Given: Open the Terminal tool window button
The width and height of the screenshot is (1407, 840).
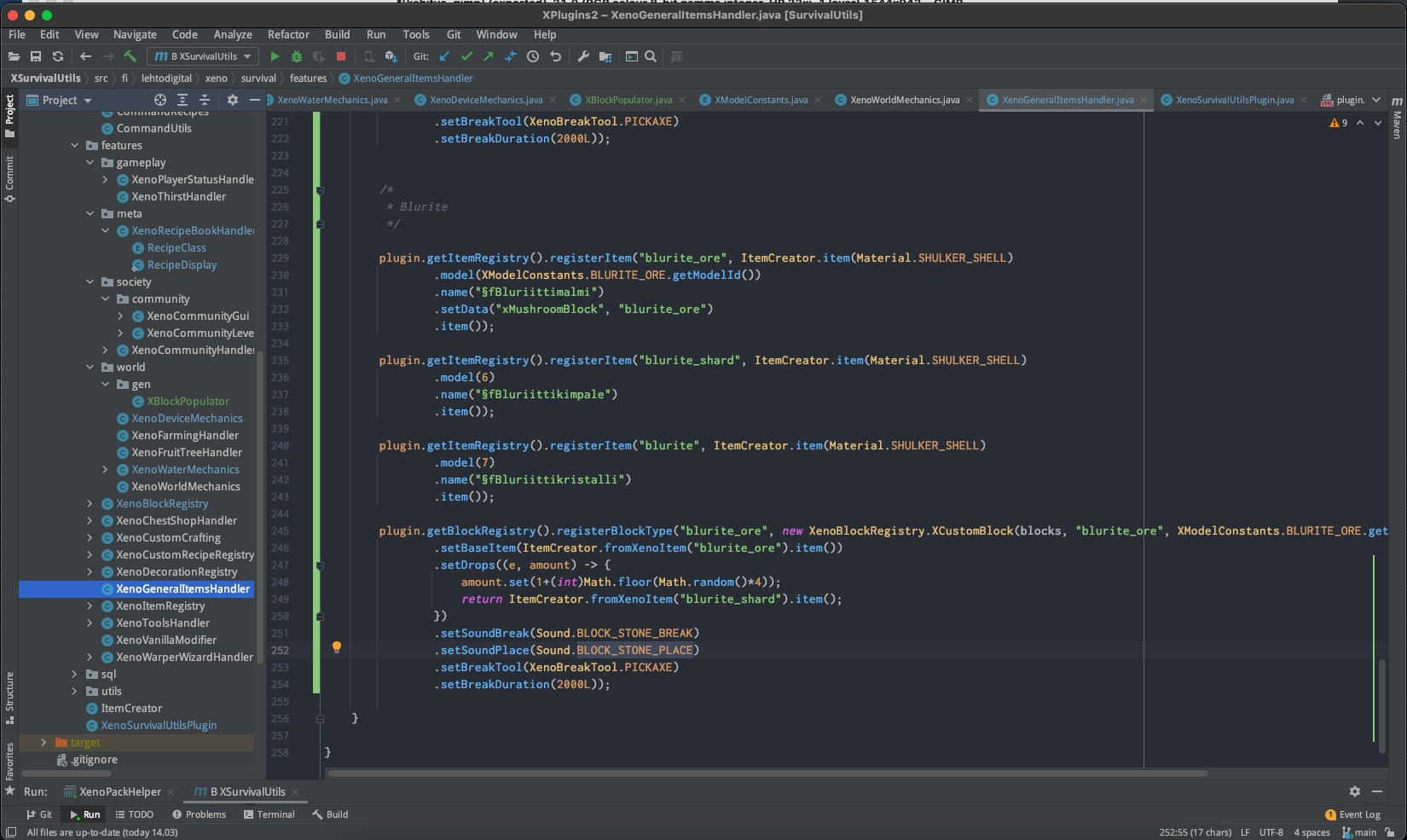Looking at the screenshot, I should pyautogui.click(x=269, y=814).
